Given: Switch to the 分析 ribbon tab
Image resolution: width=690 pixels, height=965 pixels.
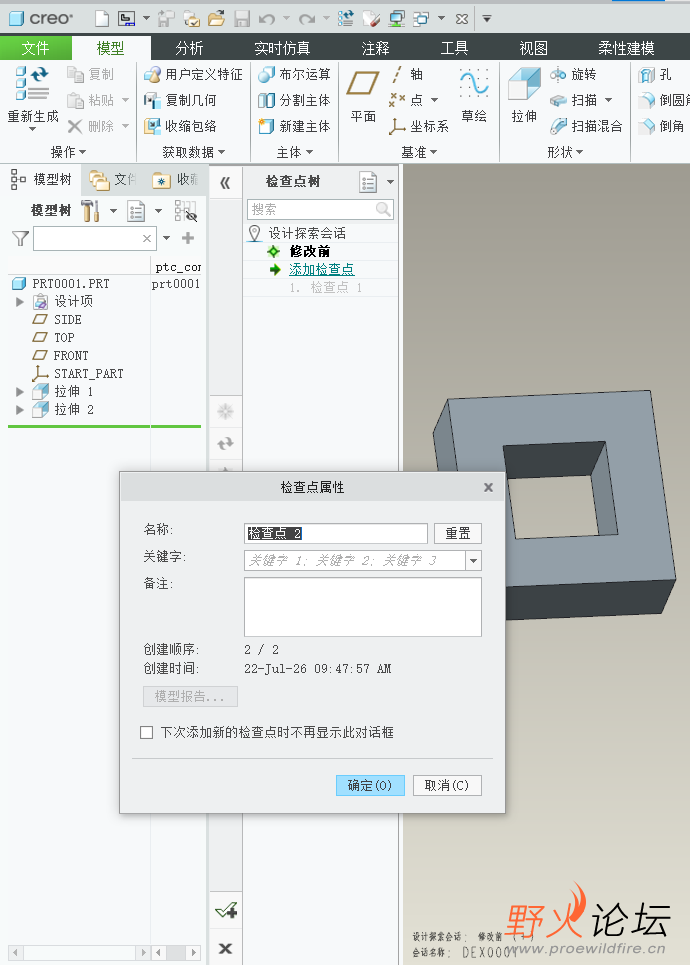Looking at the screenshot, I should click(x=189, y=48).
